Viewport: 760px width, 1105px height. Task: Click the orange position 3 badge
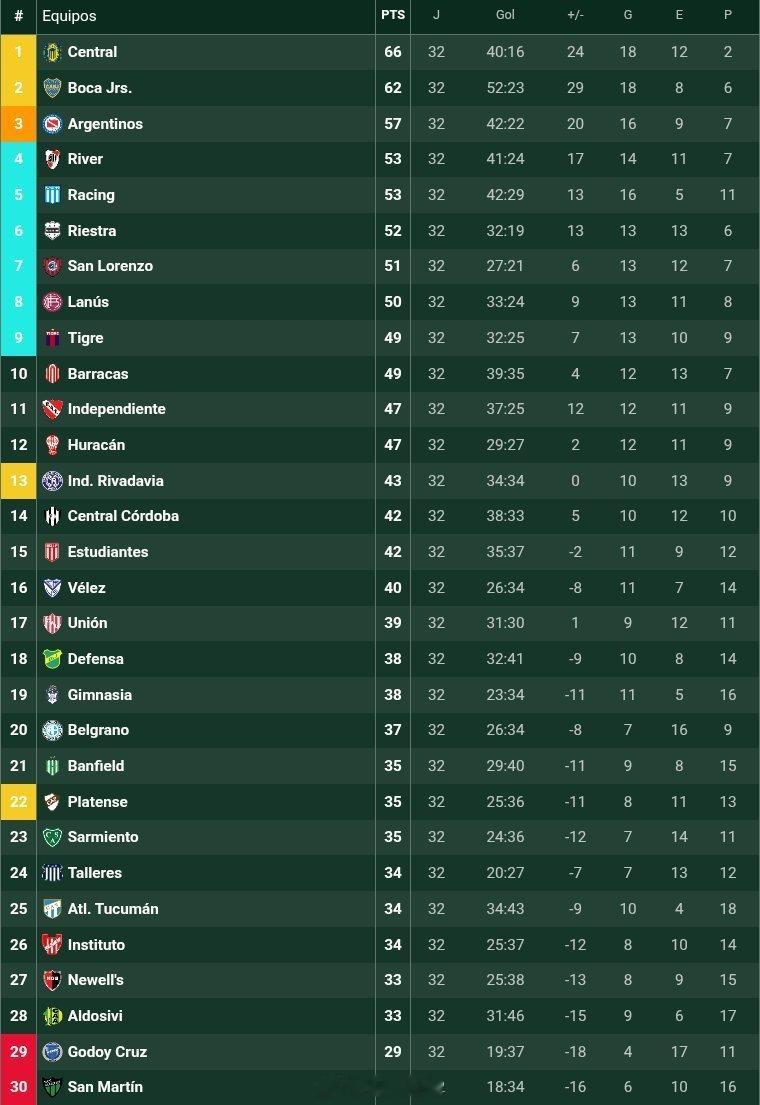(x=18, y=124)
